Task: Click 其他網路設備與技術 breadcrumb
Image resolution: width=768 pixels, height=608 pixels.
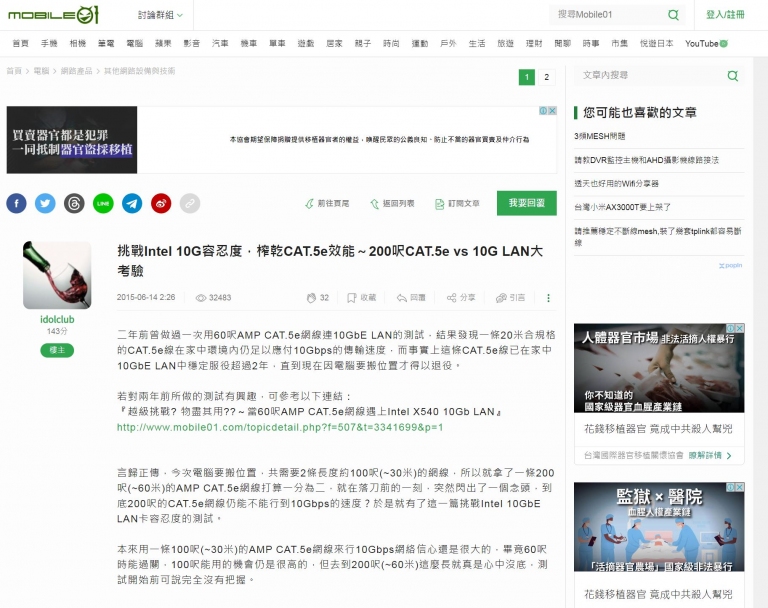Action: [x=140, y=71]
